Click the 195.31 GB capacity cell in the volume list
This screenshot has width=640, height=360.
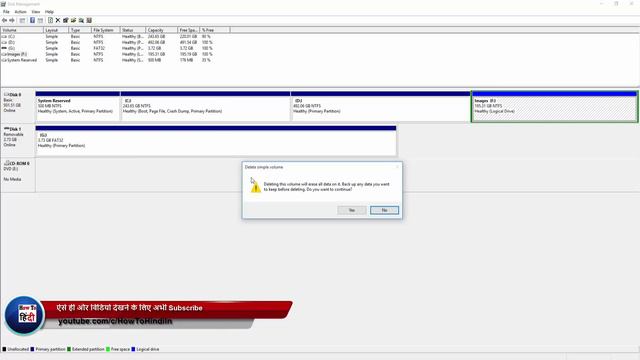click(x=156, y=54)
